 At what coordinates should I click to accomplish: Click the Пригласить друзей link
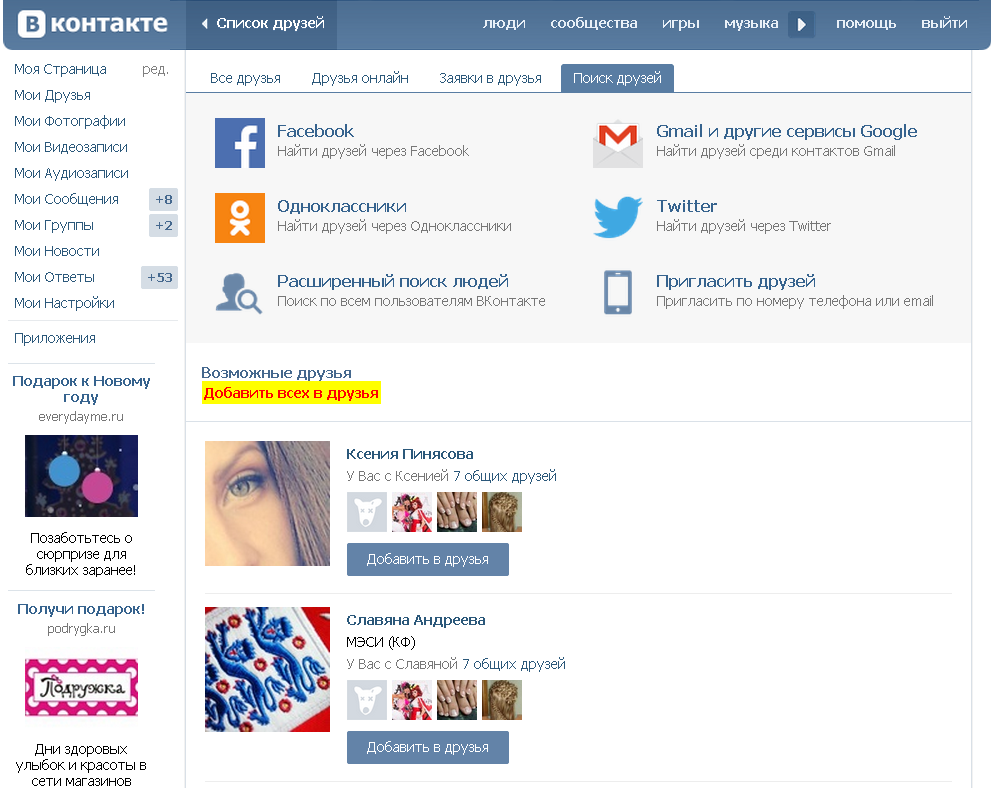click(735, 281)
